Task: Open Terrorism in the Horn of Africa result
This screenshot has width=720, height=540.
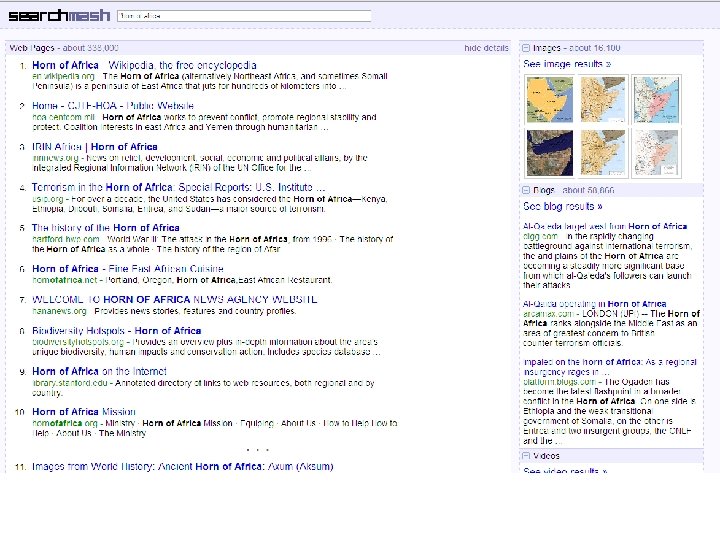Action: 178,187
